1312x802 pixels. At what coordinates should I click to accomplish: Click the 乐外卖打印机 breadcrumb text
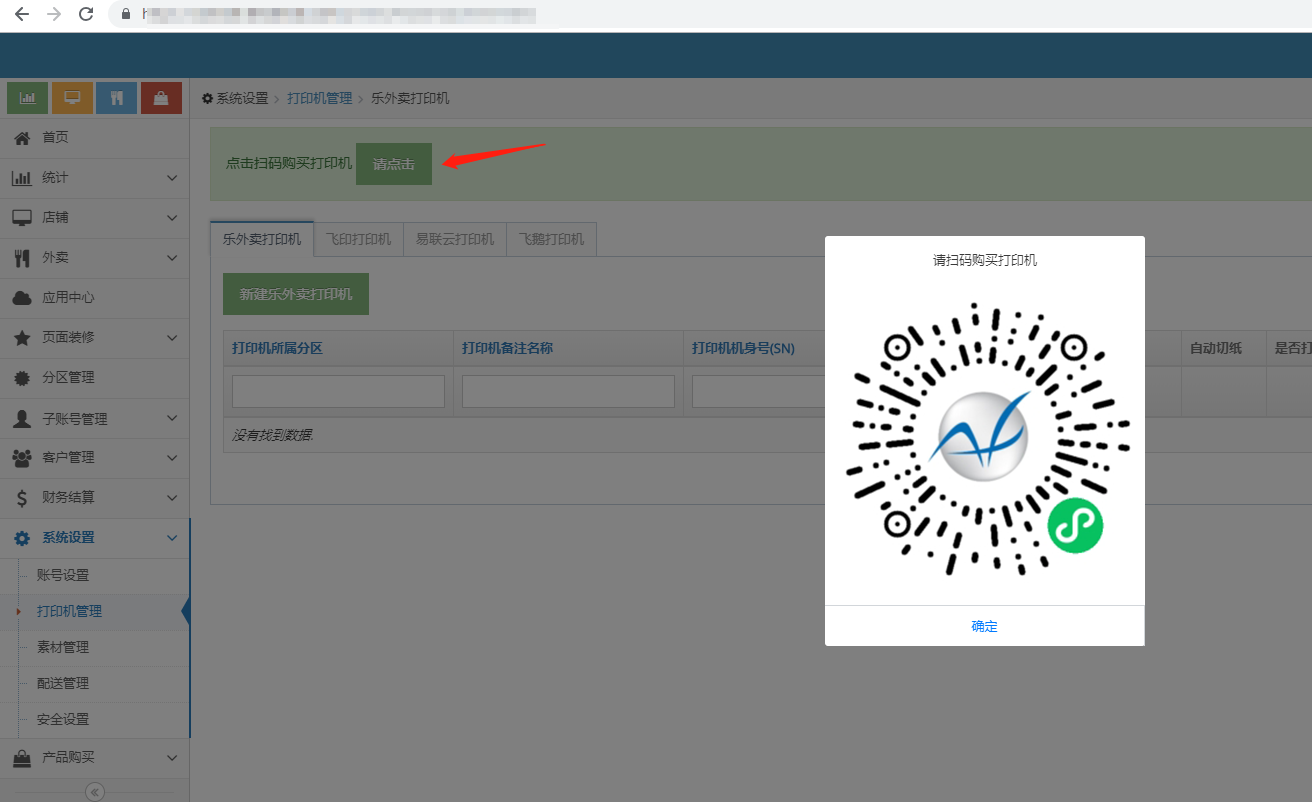(x=410, y=98)
